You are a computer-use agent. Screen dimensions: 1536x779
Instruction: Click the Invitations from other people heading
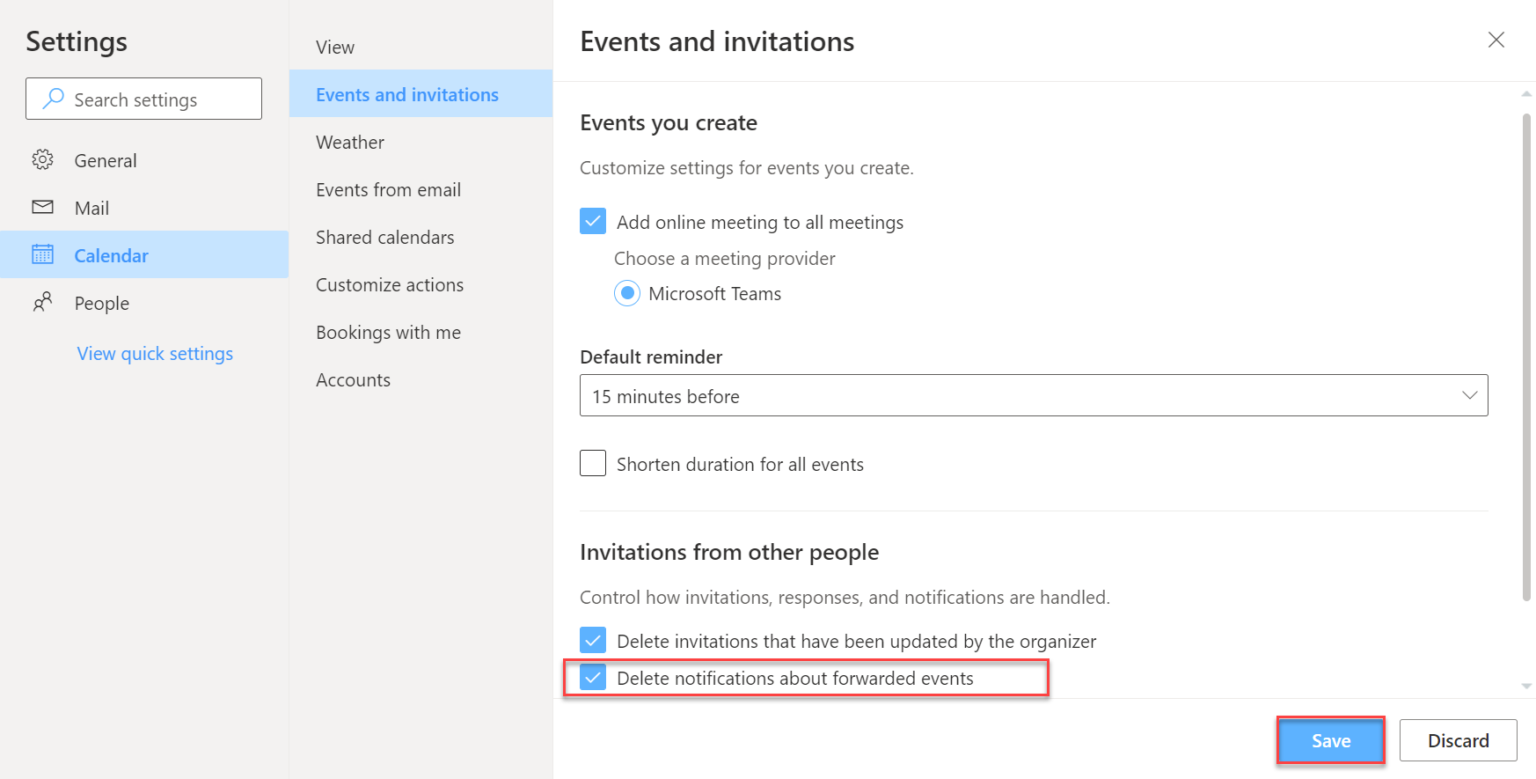[730, 552]
